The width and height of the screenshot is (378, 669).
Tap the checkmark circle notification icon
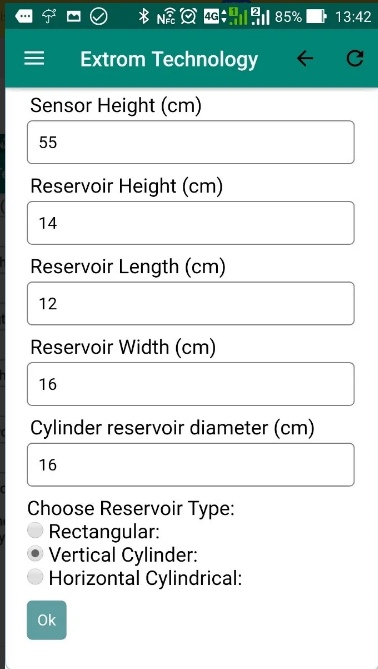pyautogui.click(x=99, y=17)
